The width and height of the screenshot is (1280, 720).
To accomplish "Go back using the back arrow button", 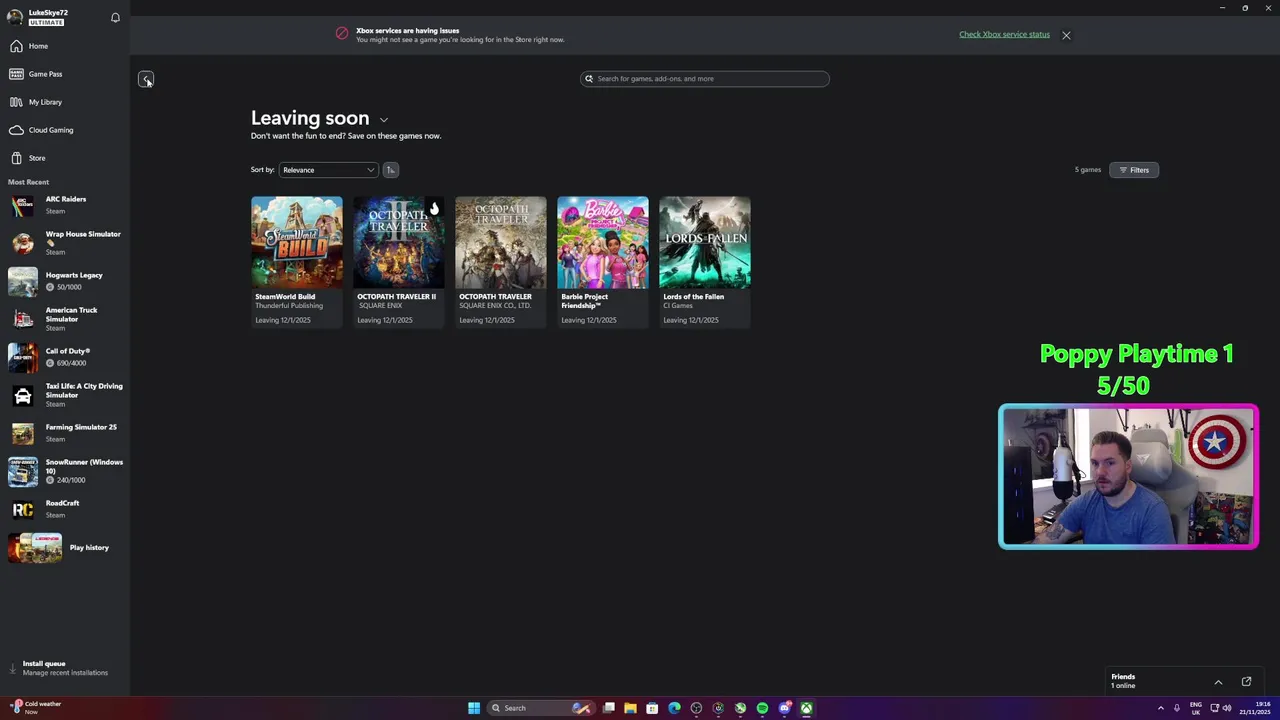I will point(146,79).
